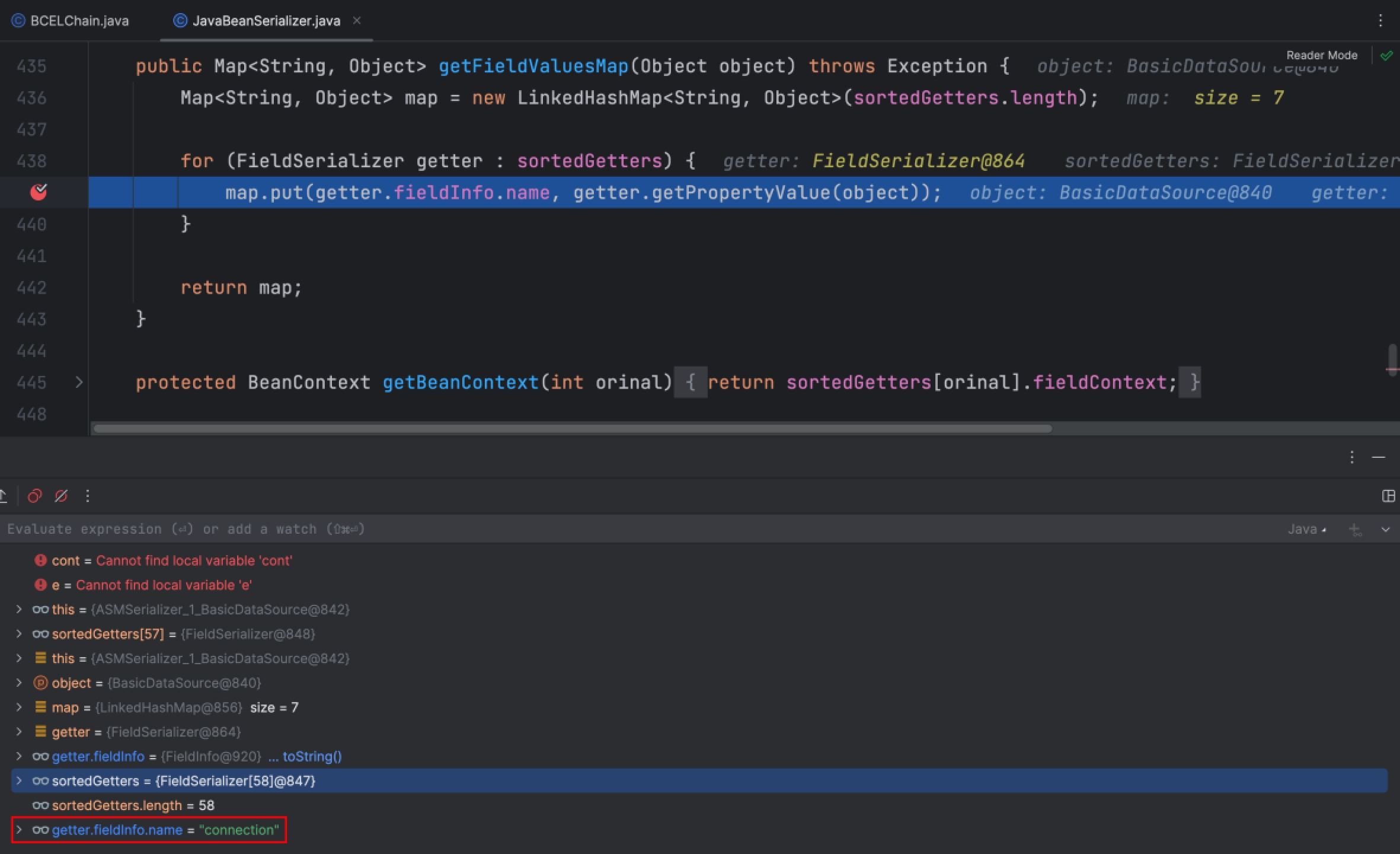This screenshot has height=854, width=1400.
Task: Click the 'return map;' statement
Action: click(x=241, y=288)
